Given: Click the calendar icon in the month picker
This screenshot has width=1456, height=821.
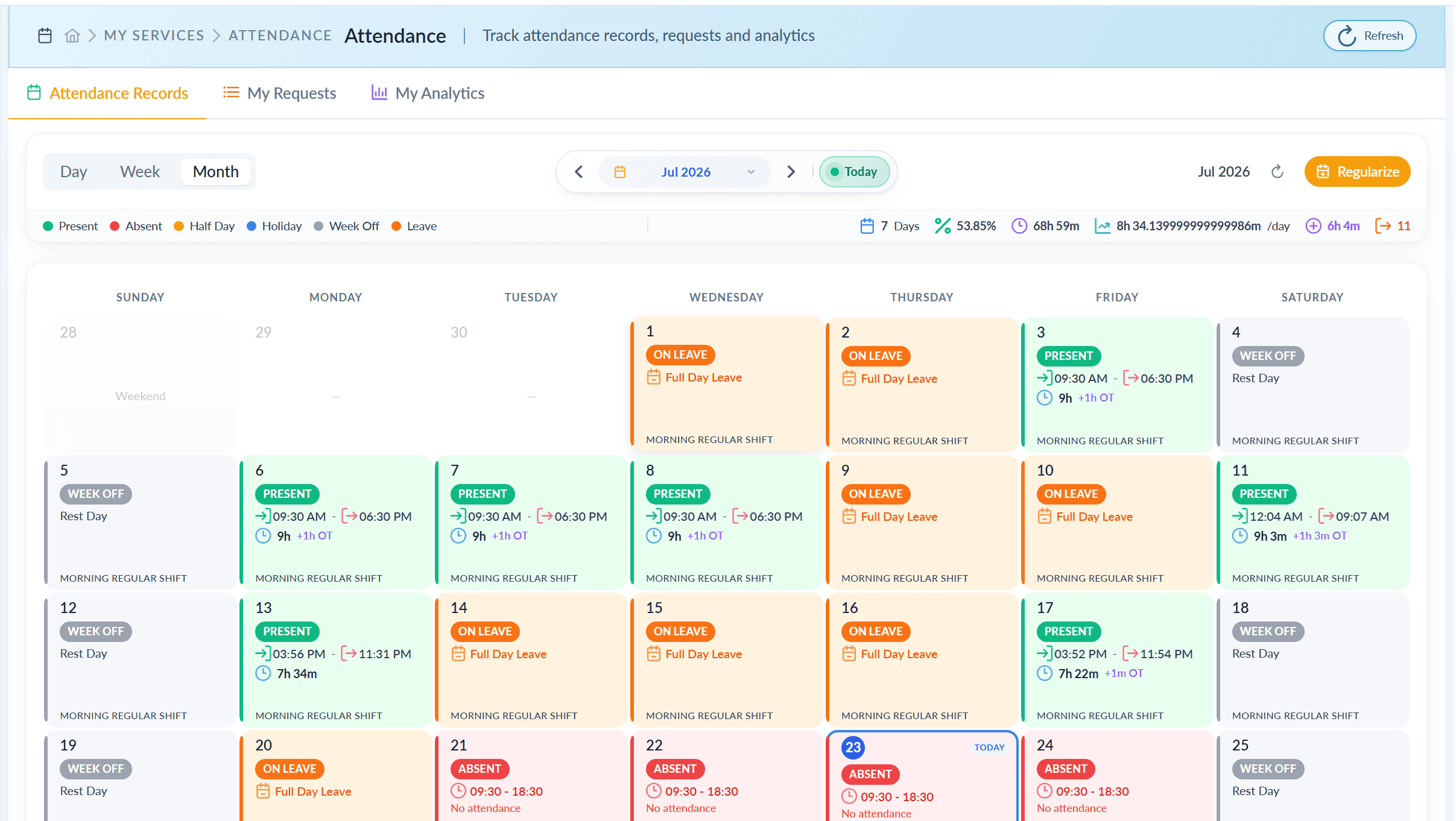Looking at the screenshot, I should click(619, 172).
